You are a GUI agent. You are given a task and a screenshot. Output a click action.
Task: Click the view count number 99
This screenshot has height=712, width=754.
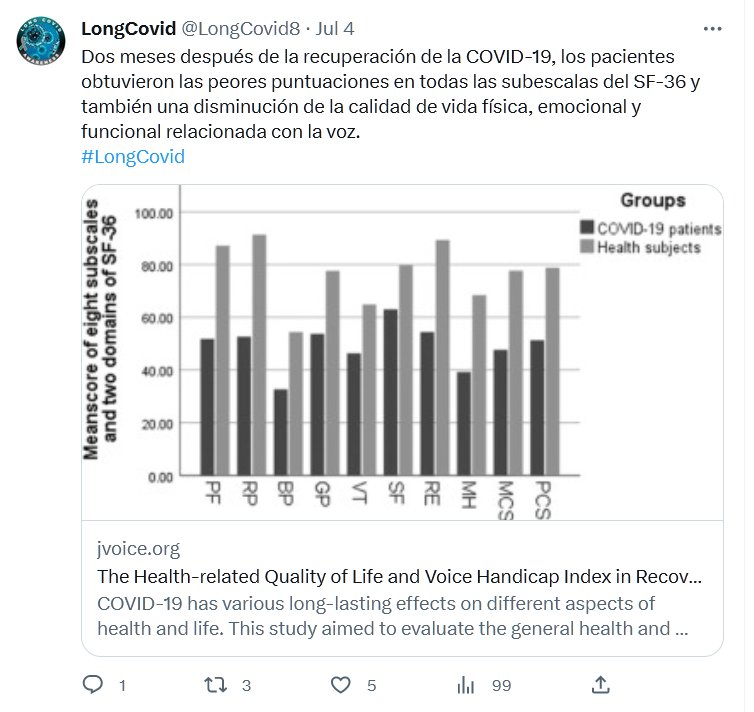pos(501,686)
